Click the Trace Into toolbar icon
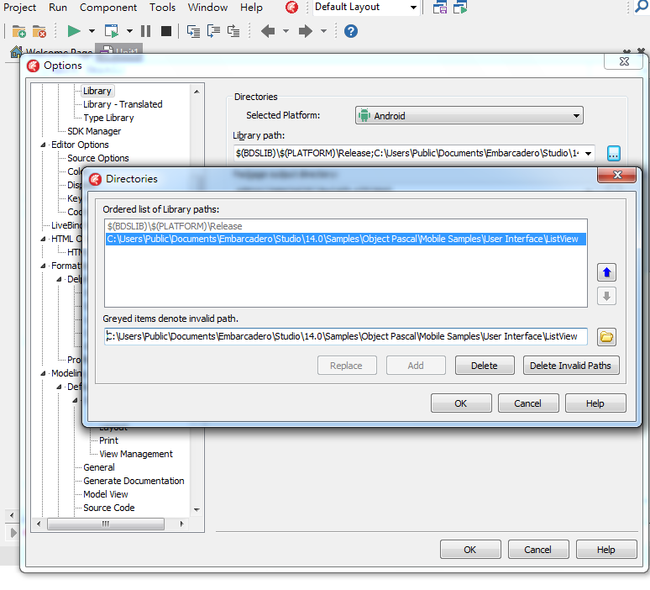Image resolution: width=650 pixels, height=590 pixels. click(x=193, y=31)
